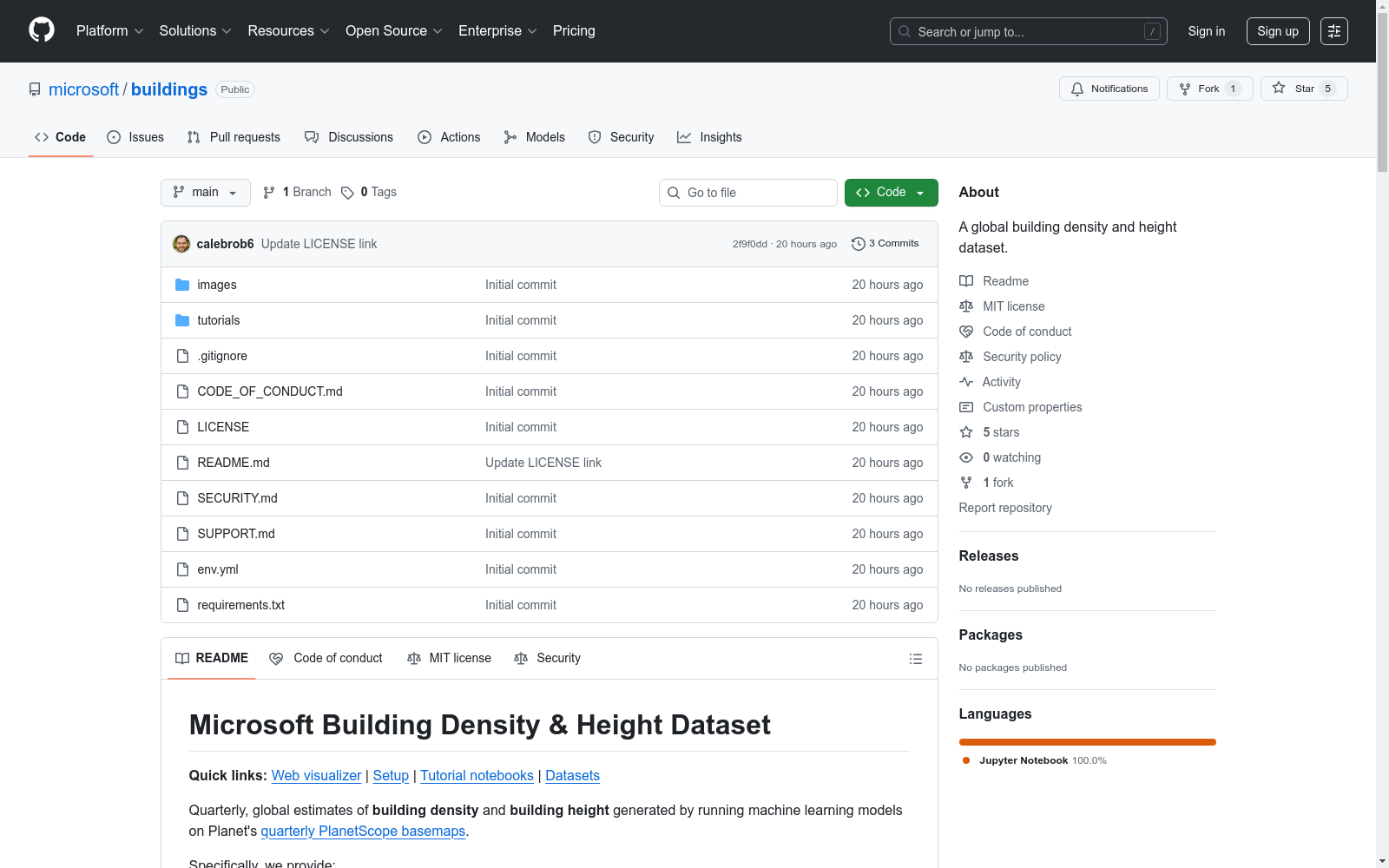
Task: Click the watching eye icon
Action: pos(966,457)
